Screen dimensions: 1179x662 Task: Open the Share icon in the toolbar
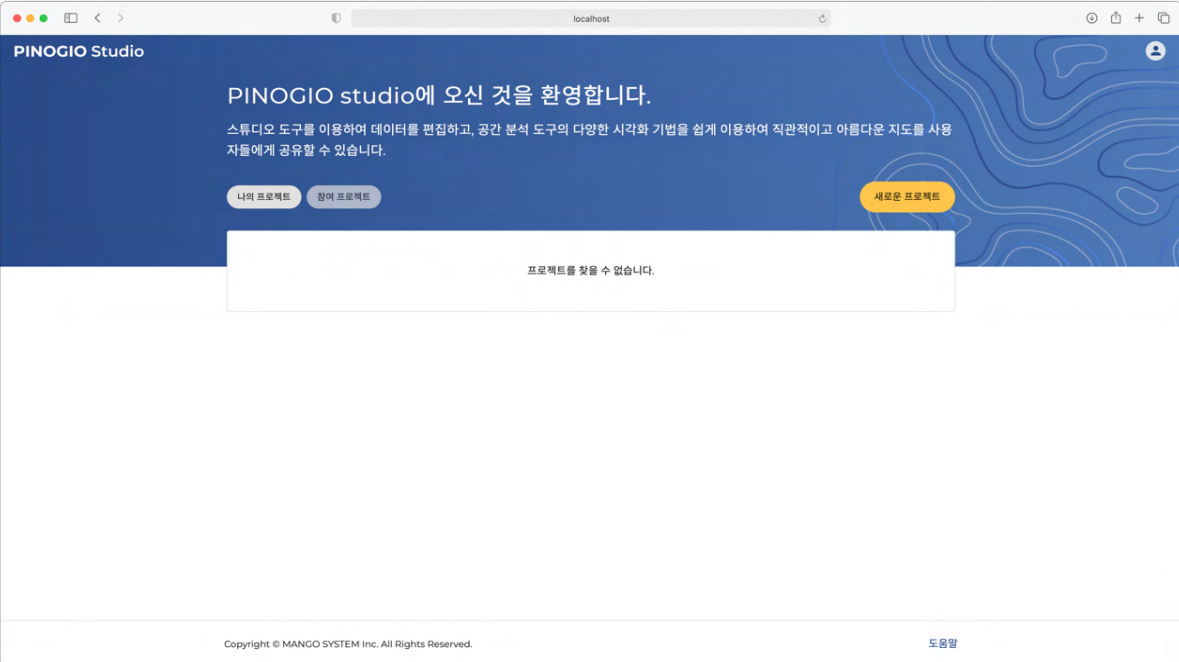pyautogui.click(x=1115, y=18)
